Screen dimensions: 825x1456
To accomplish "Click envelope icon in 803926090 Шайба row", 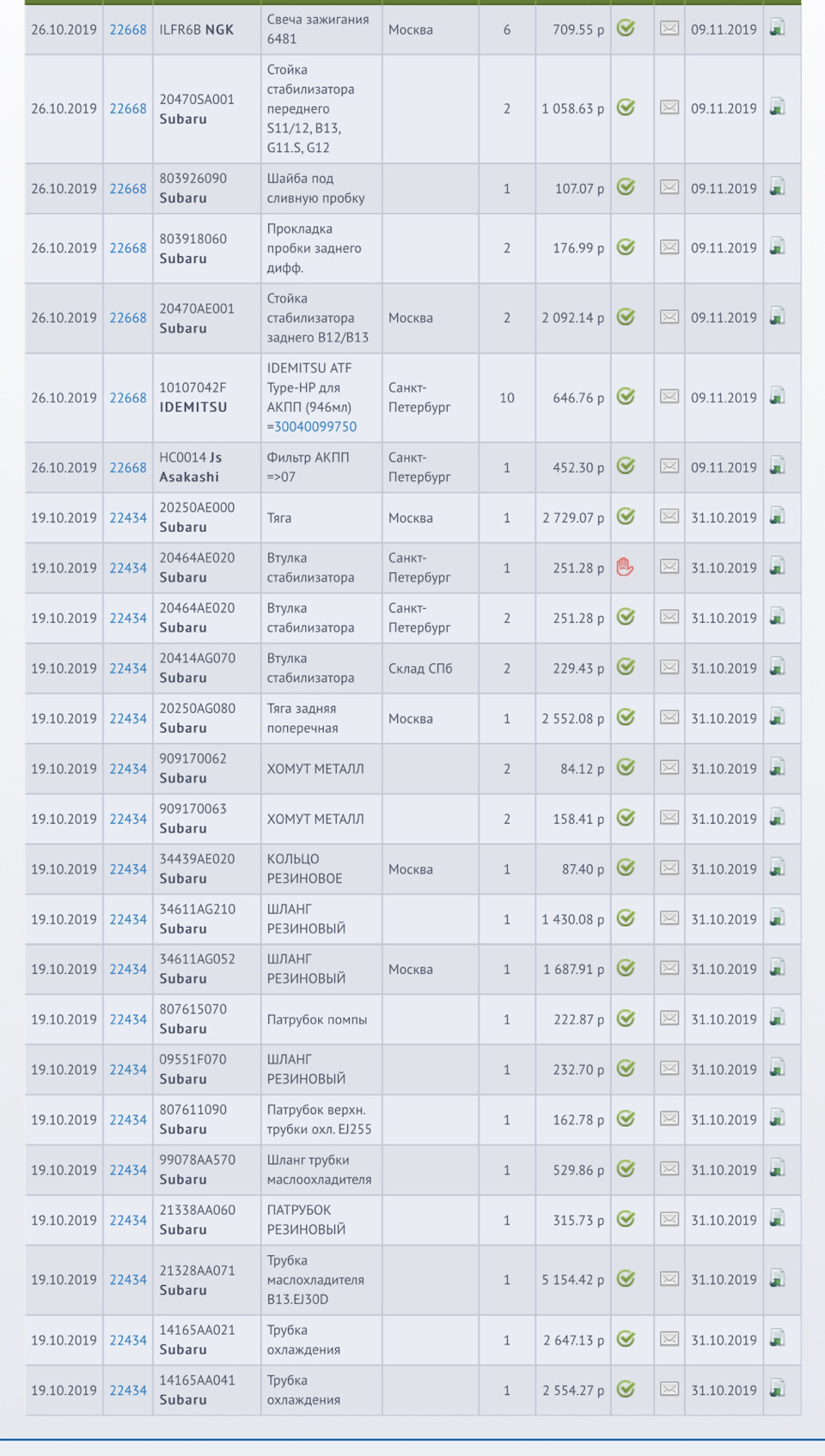I will coord(669,187).
